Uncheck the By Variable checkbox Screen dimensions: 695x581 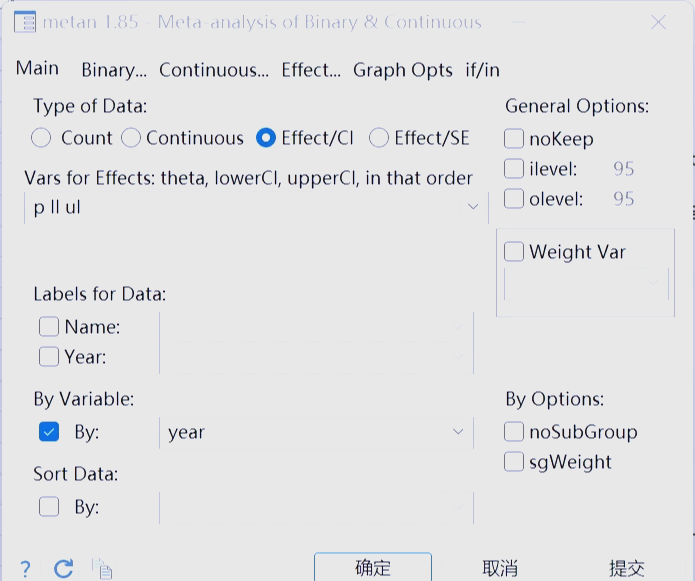49,432
